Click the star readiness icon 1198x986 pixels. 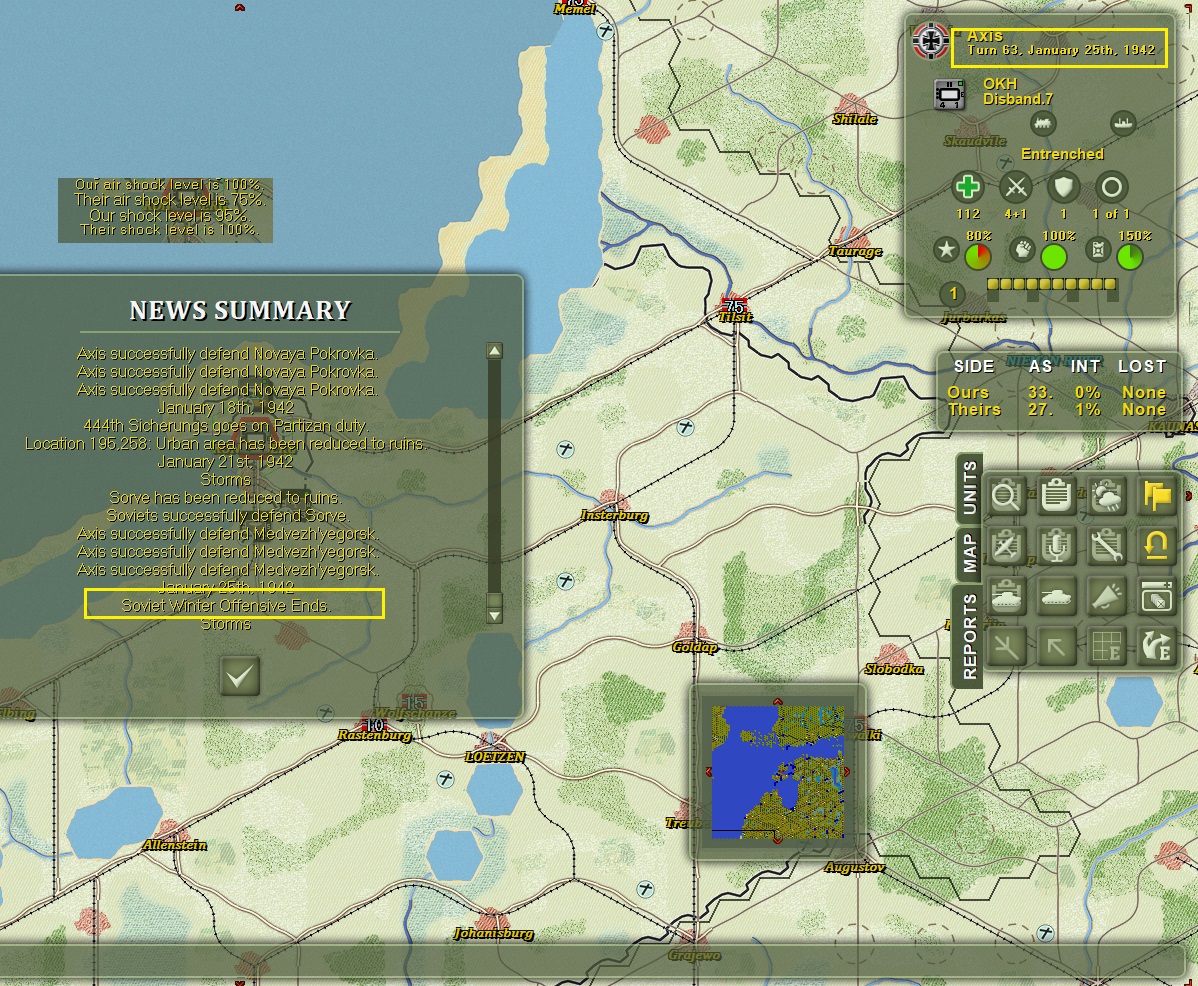click(x=946, y=250)
